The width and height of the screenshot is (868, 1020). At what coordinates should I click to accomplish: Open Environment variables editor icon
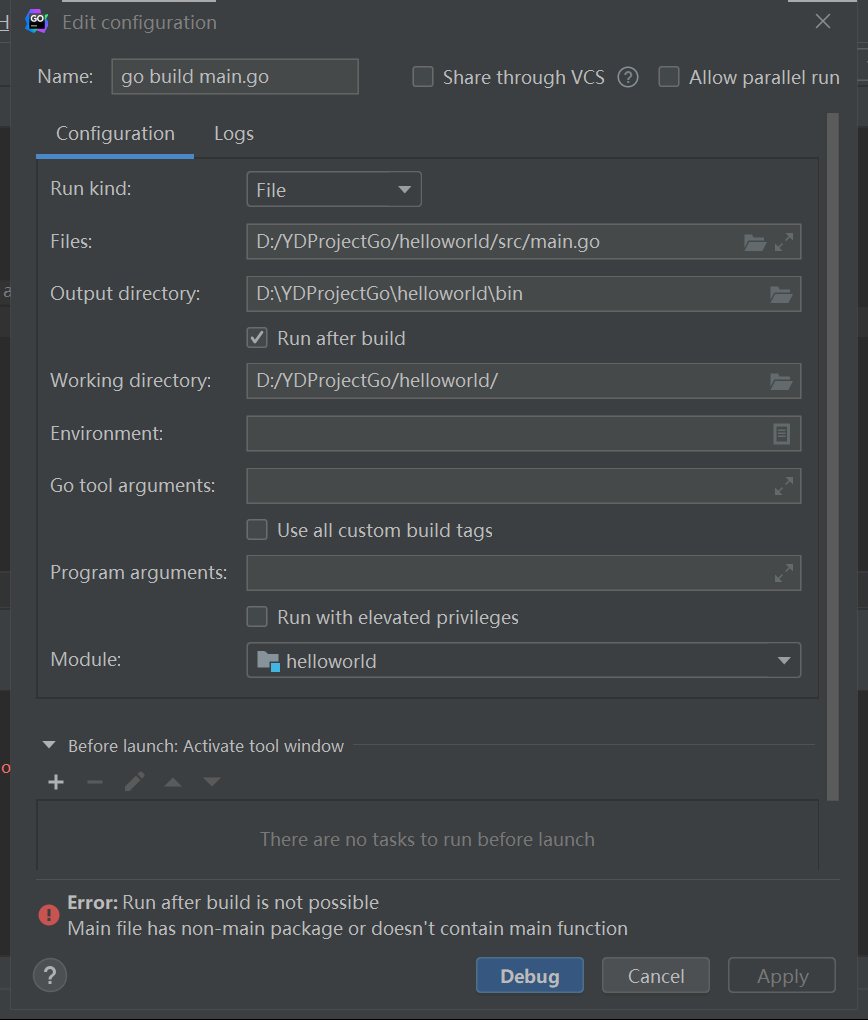coord(781,434)
